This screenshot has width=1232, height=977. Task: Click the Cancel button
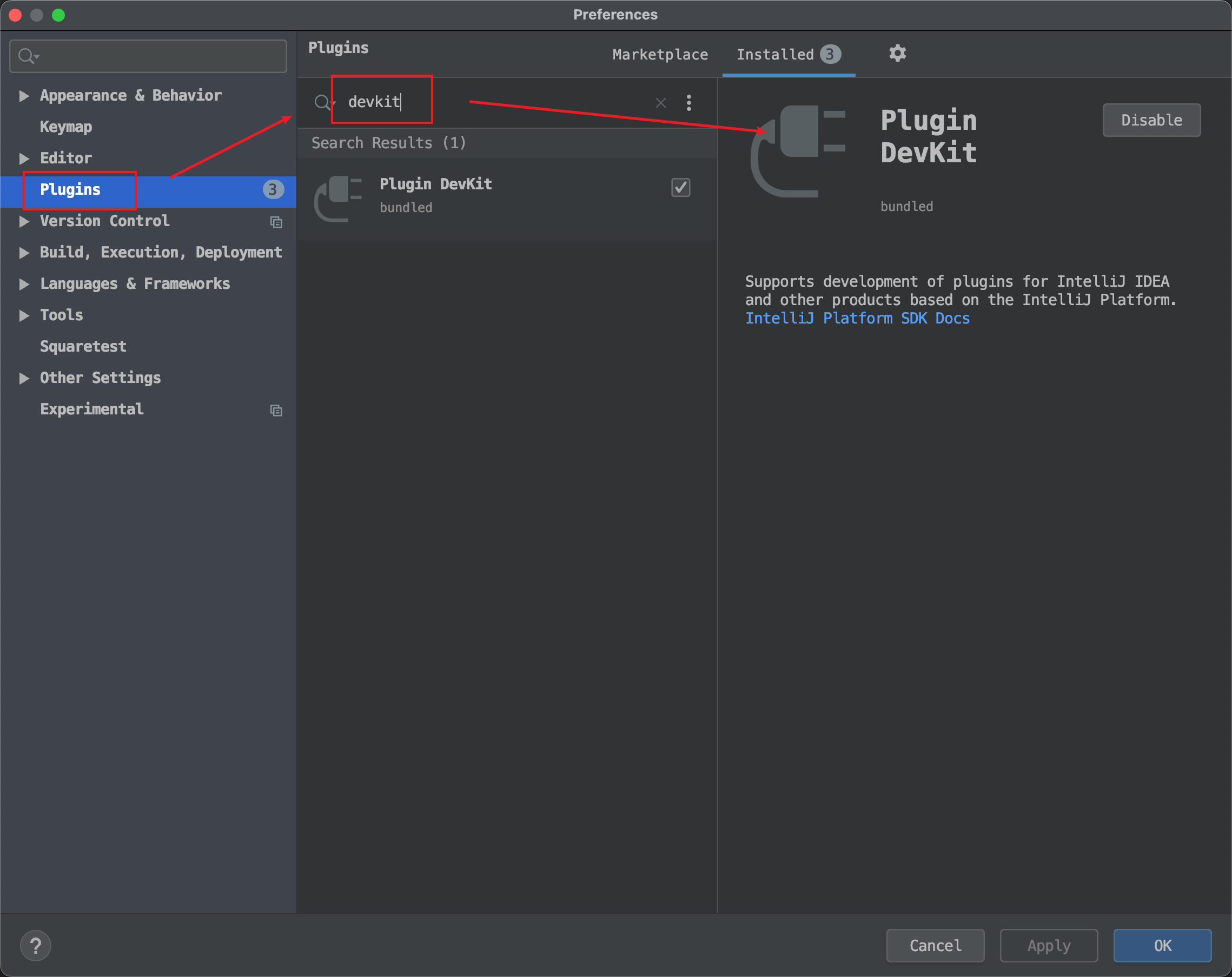(936, 946)
